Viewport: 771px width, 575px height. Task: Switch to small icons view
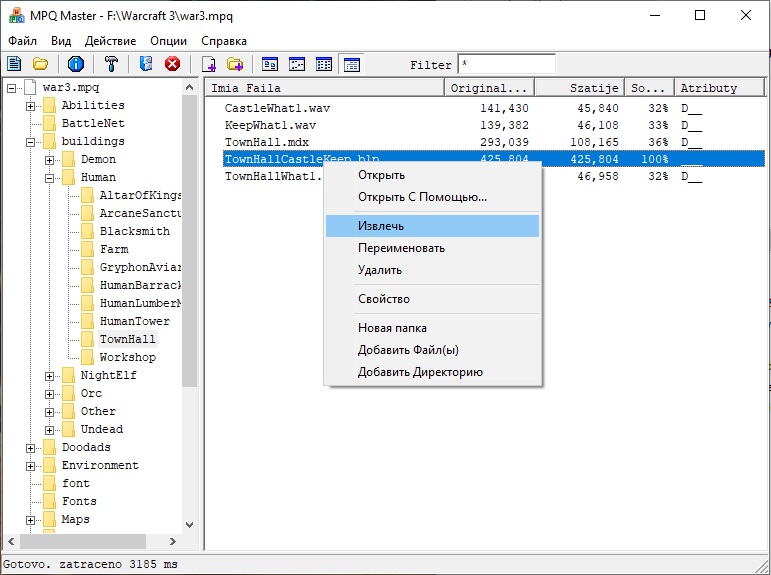coord(297,64)
